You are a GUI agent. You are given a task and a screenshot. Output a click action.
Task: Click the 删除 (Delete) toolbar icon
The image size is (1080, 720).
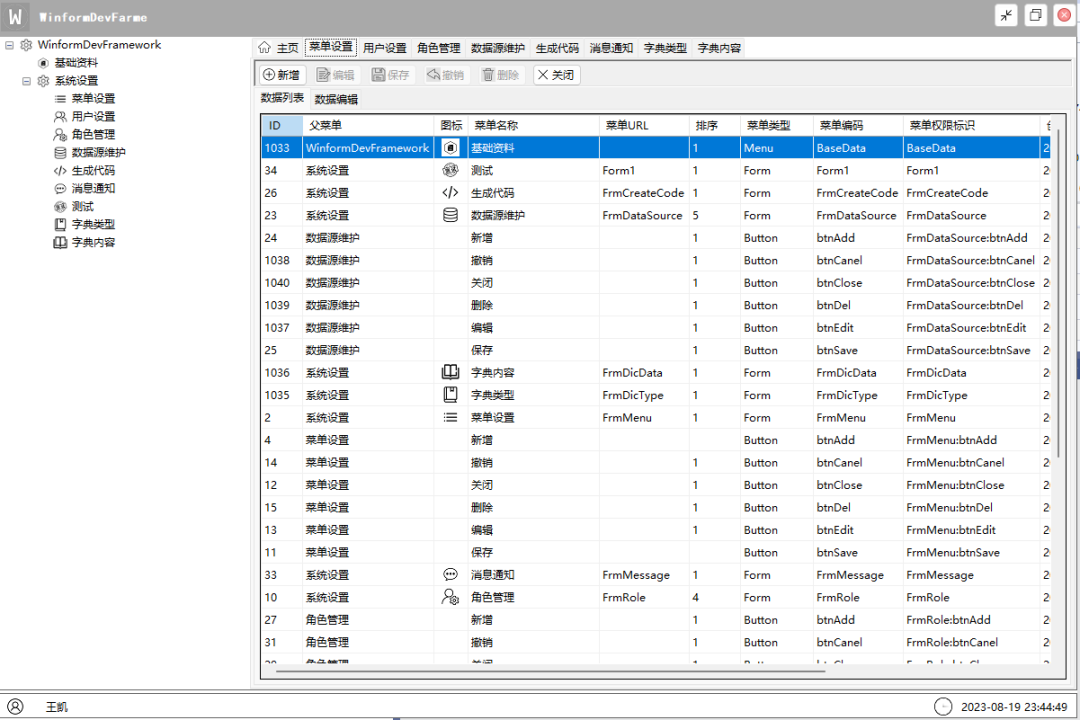click(x=486, y=74)
